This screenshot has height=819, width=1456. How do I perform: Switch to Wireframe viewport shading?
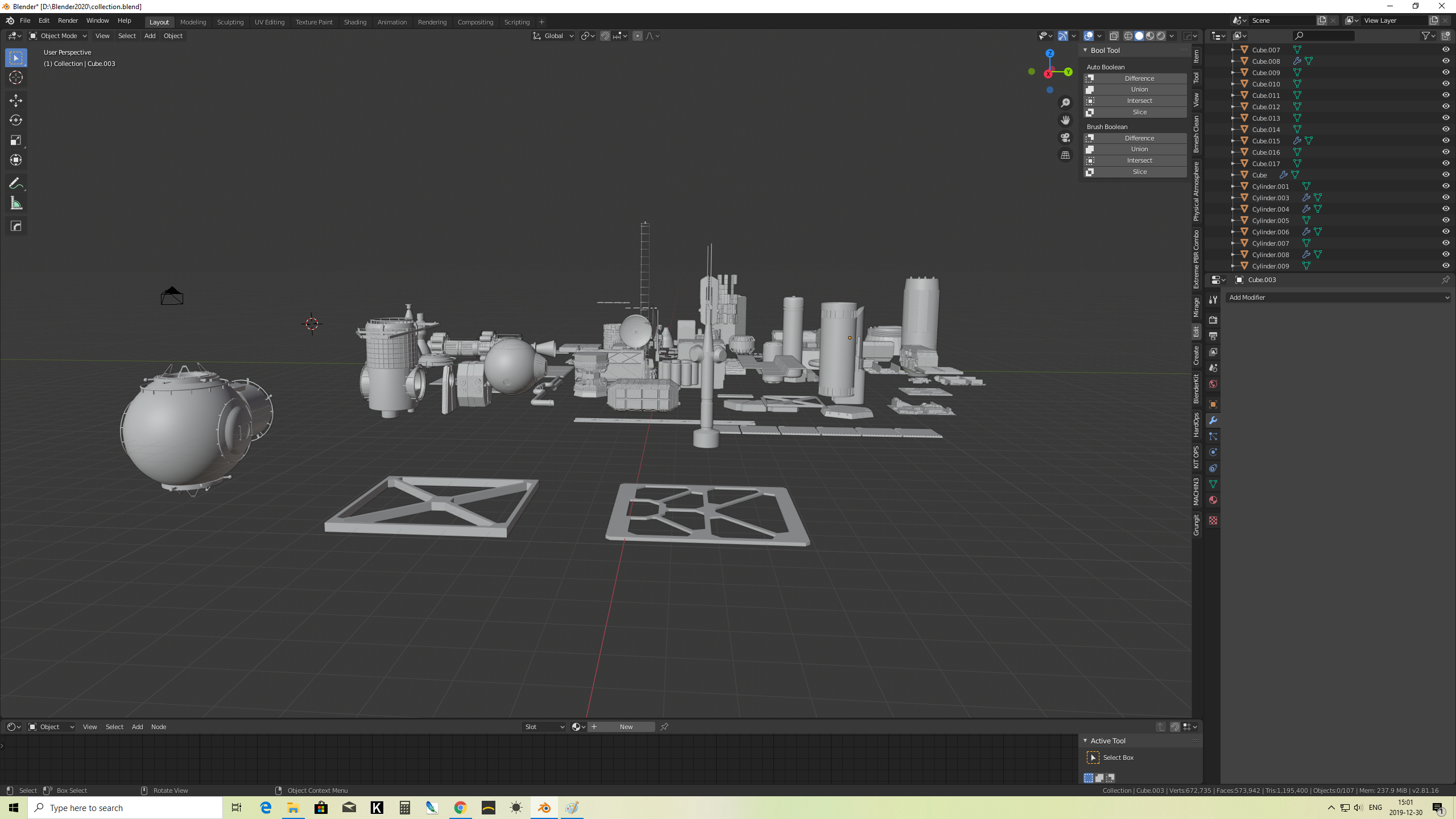coord(1128,35)
